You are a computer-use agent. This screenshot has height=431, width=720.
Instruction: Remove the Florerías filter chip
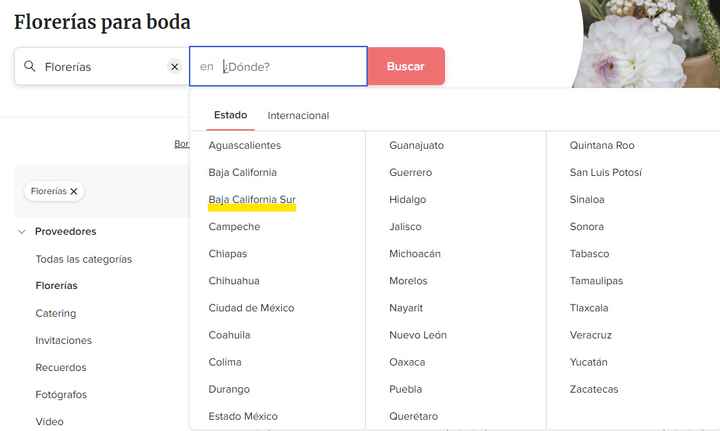coord(74,191)
